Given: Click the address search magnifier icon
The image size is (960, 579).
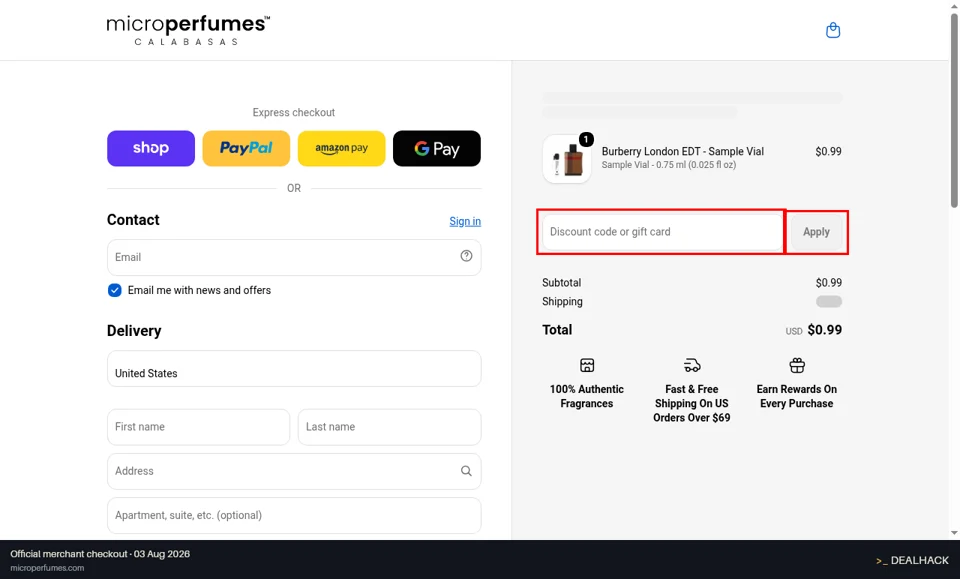Looking at the screenshot, I should tap(466, 471).
